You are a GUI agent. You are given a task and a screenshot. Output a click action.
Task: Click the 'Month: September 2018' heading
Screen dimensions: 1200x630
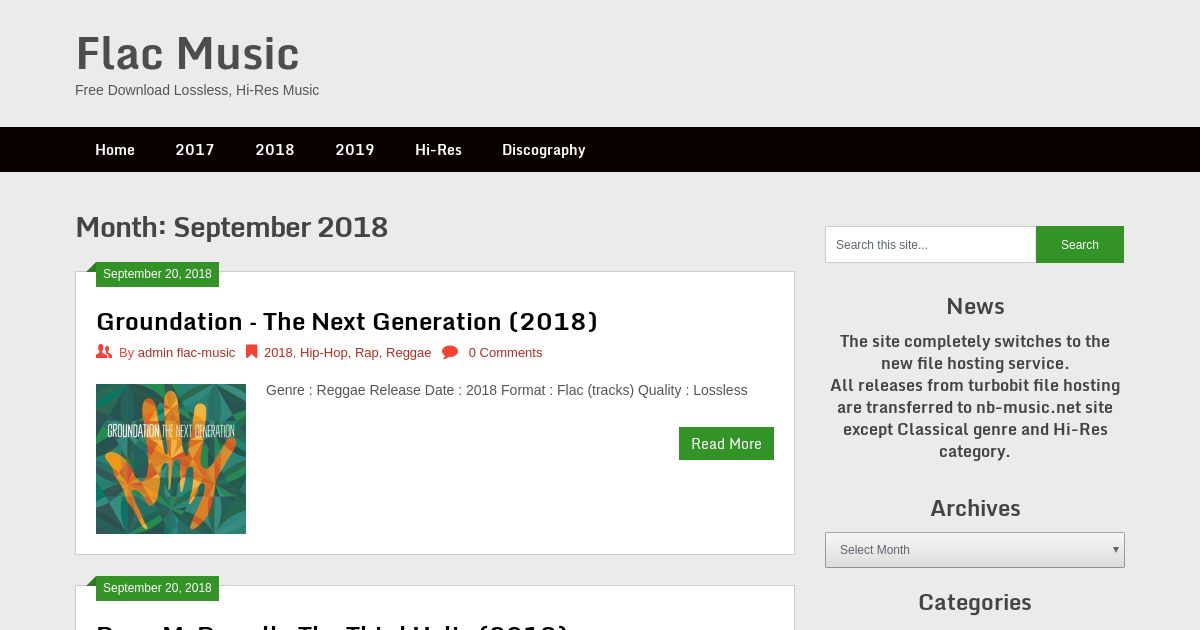tap(231, 227)
